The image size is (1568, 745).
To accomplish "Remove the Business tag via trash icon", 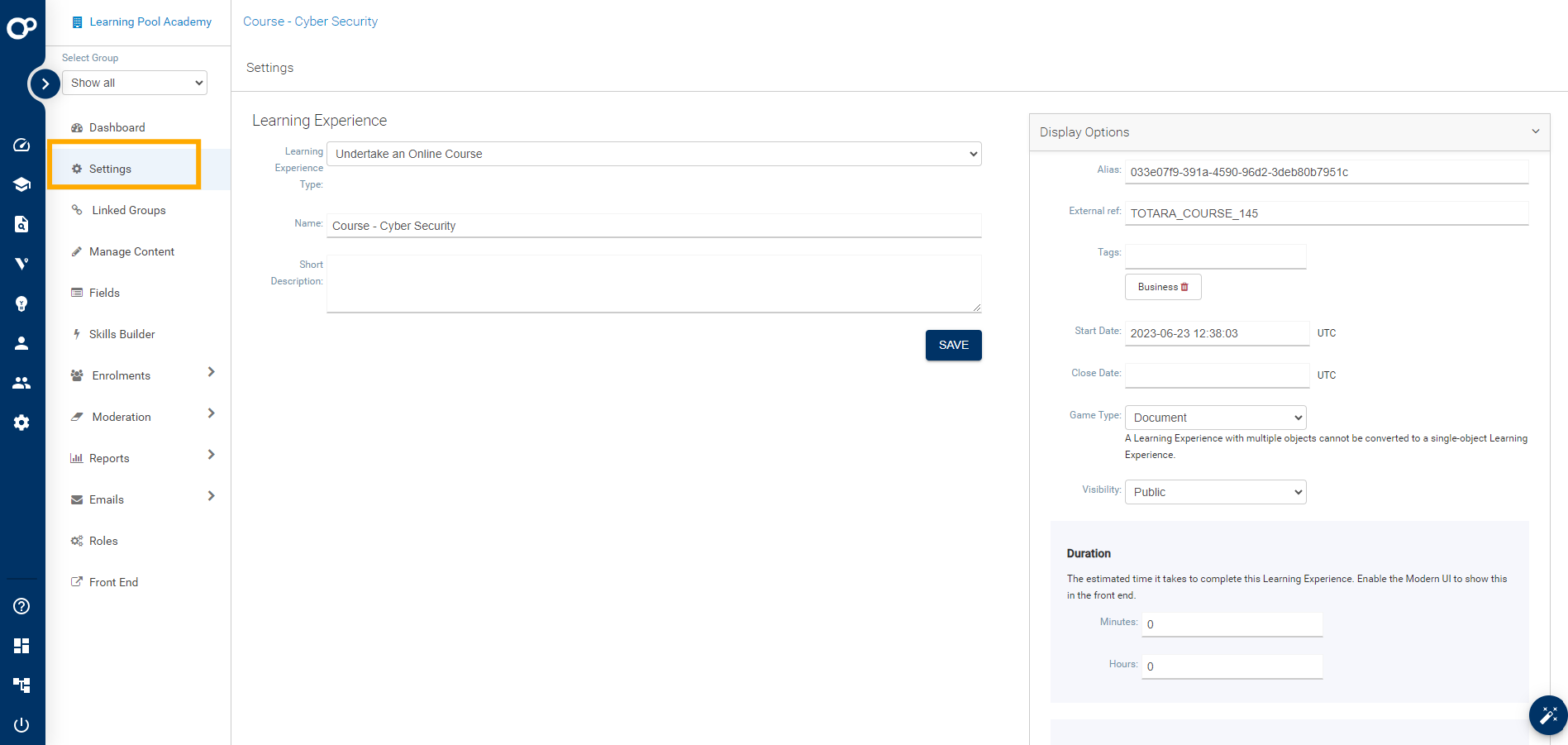I will [x=1184, y=287].
